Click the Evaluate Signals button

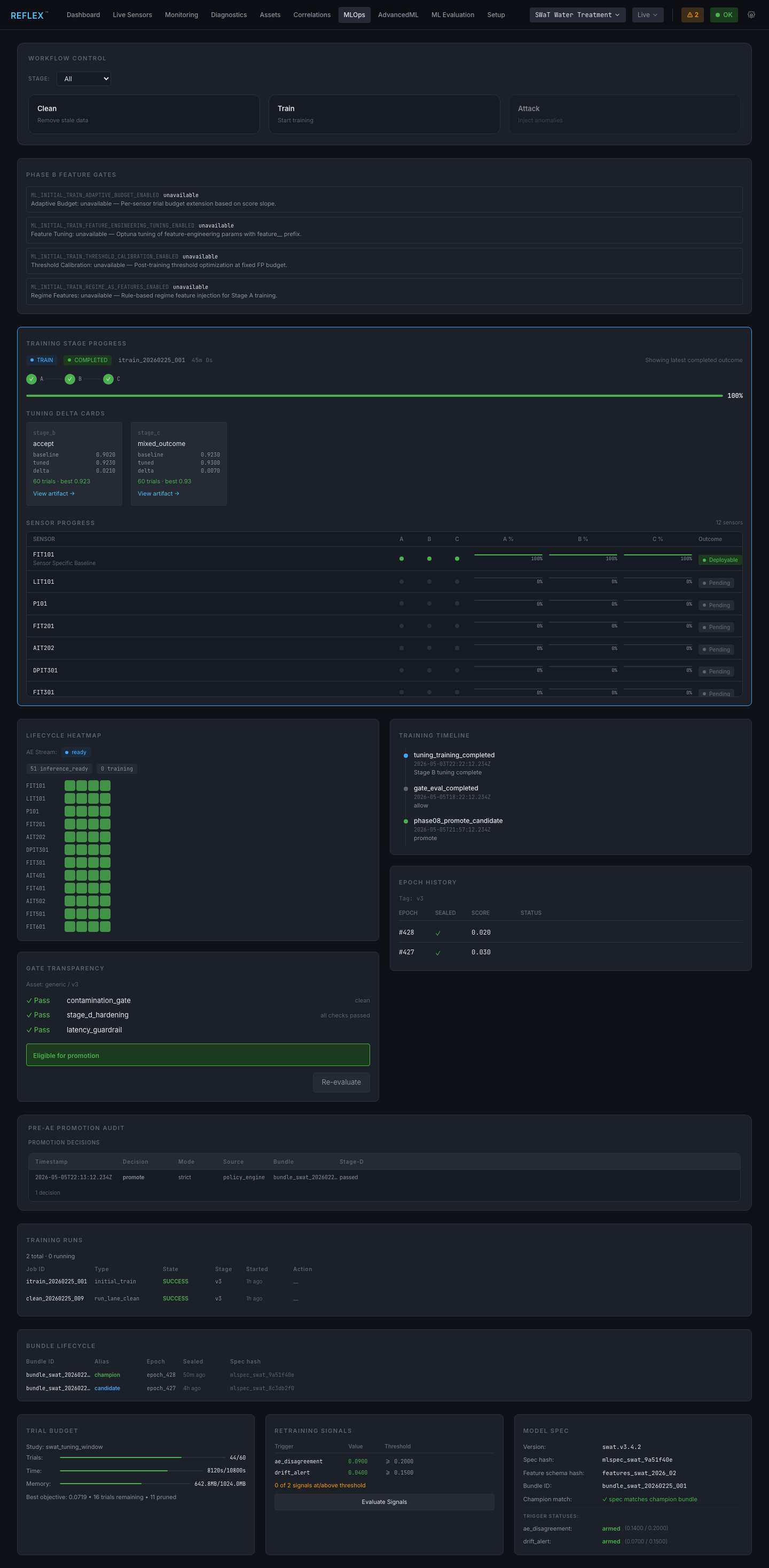384,1502
